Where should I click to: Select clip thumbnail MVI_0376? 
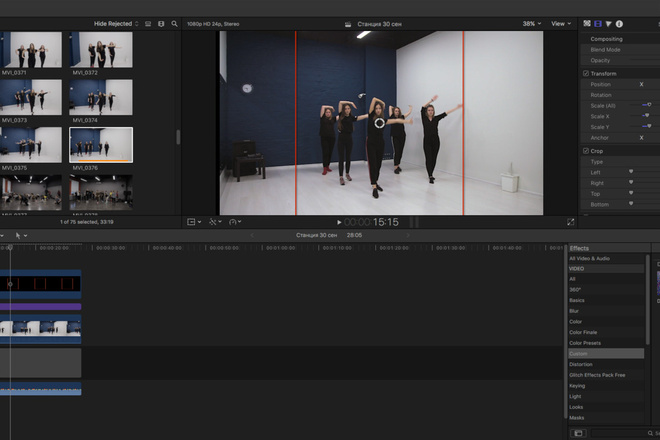coord(101,145)
